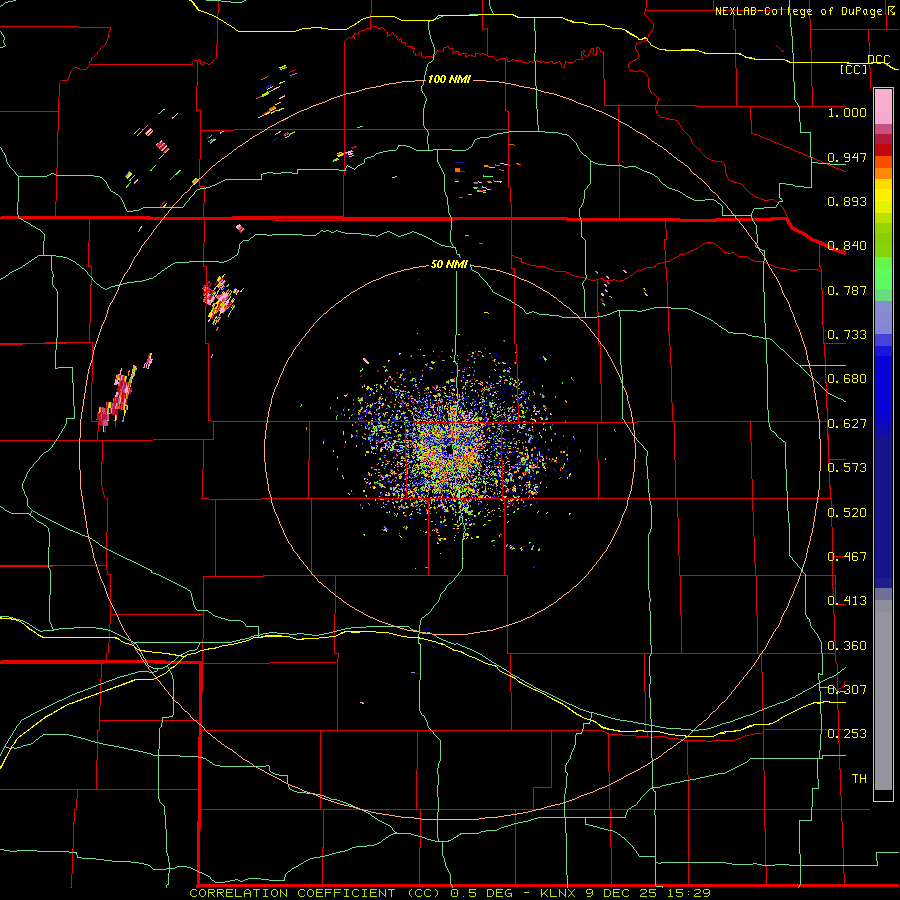This screenshot has width=900, height=900.
Task: Select the 0.733 scale value
Action: click(847, 334)
